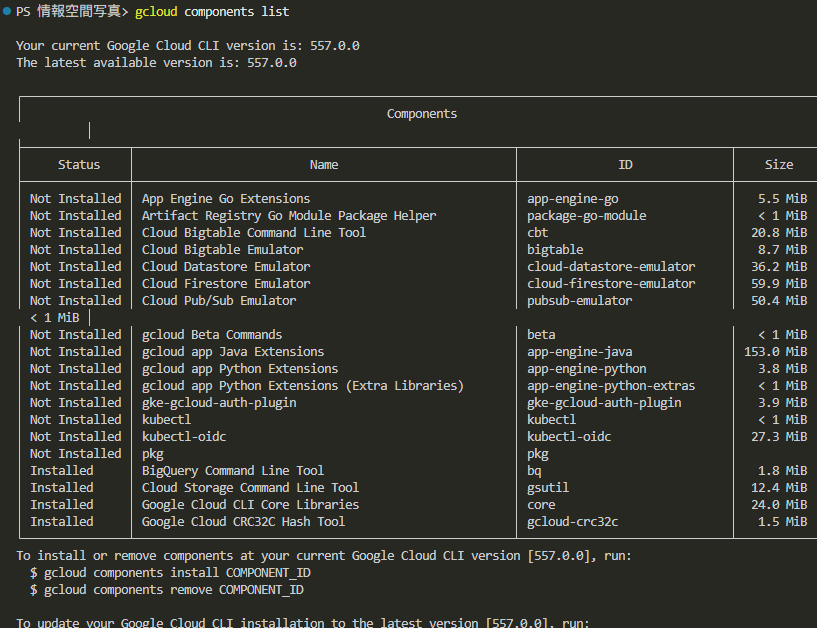Click the 153.0 MiB size value

777,351
